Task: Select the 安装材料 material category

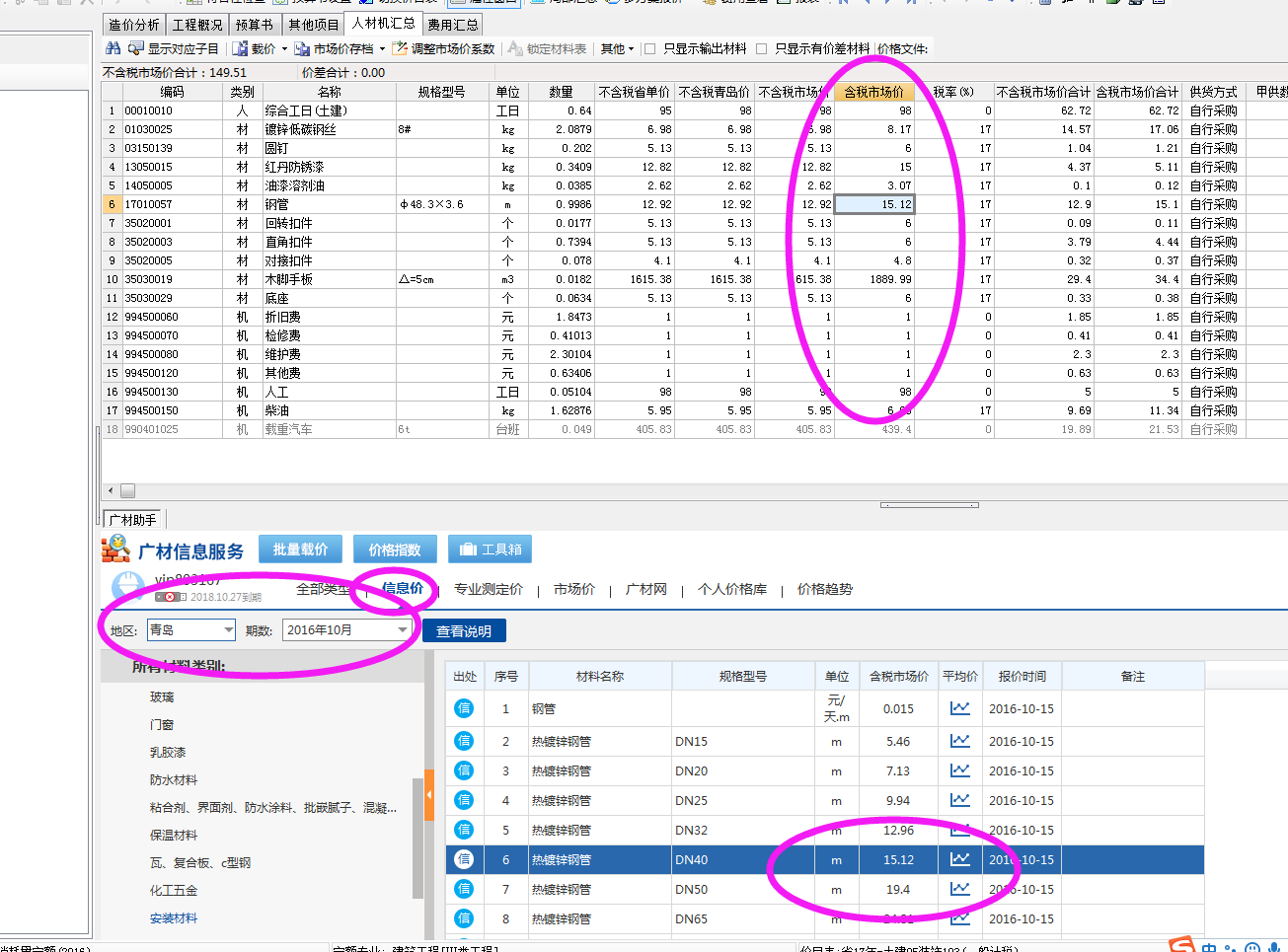Action: tap(174, 917)
